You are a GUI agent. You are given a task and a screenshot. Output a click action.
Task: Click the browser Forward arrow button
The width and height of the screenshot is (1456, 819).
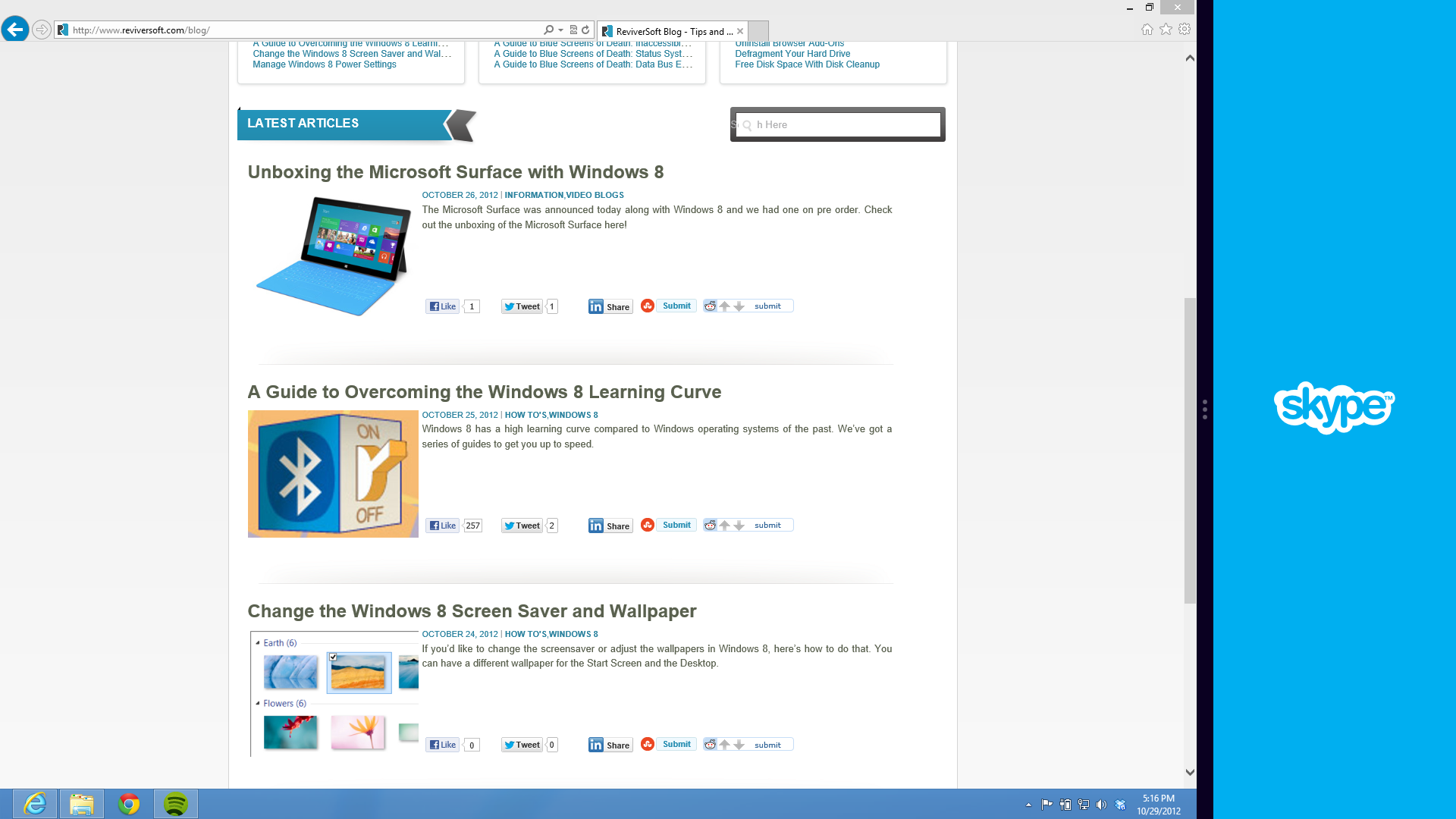pyautogui.click(x=42, y=30)
